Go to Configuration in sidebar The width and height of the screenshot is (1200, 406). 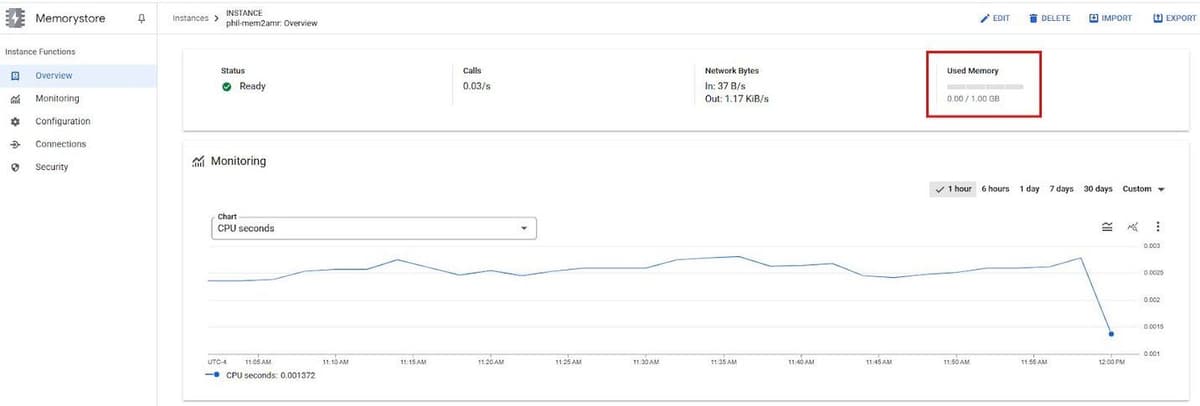point(62,122)
